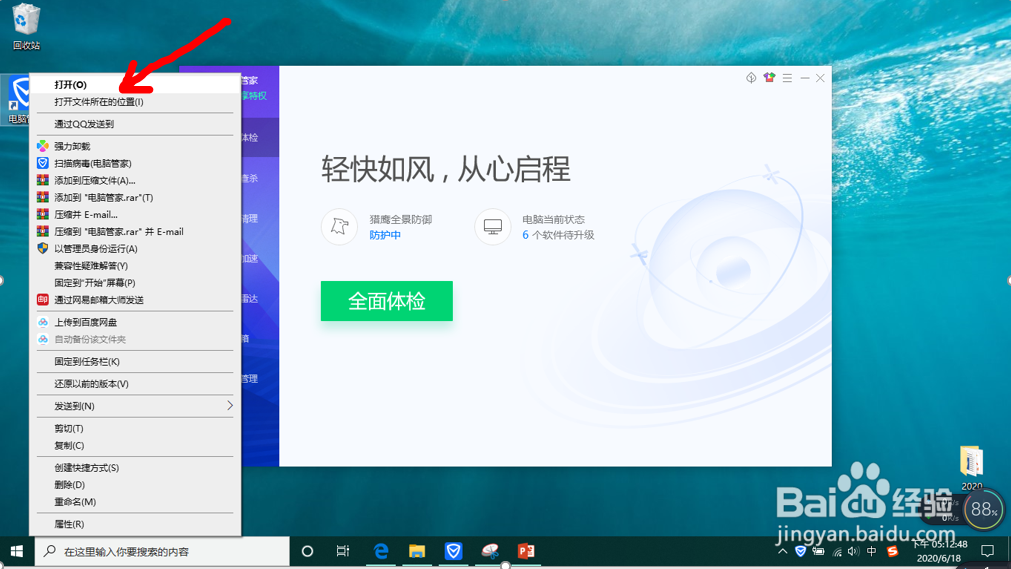Open File Explorer from taskbar
The image size is (1011, 569).
(x=417, y=552)
